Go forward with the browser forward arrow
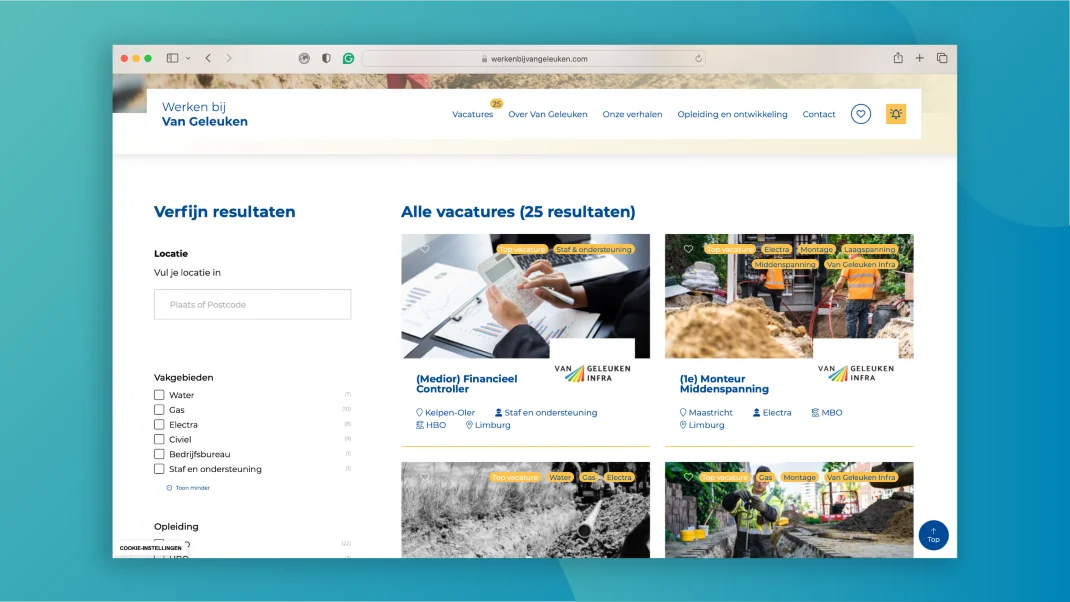The image size is (1070, 602). click(229, 59)
